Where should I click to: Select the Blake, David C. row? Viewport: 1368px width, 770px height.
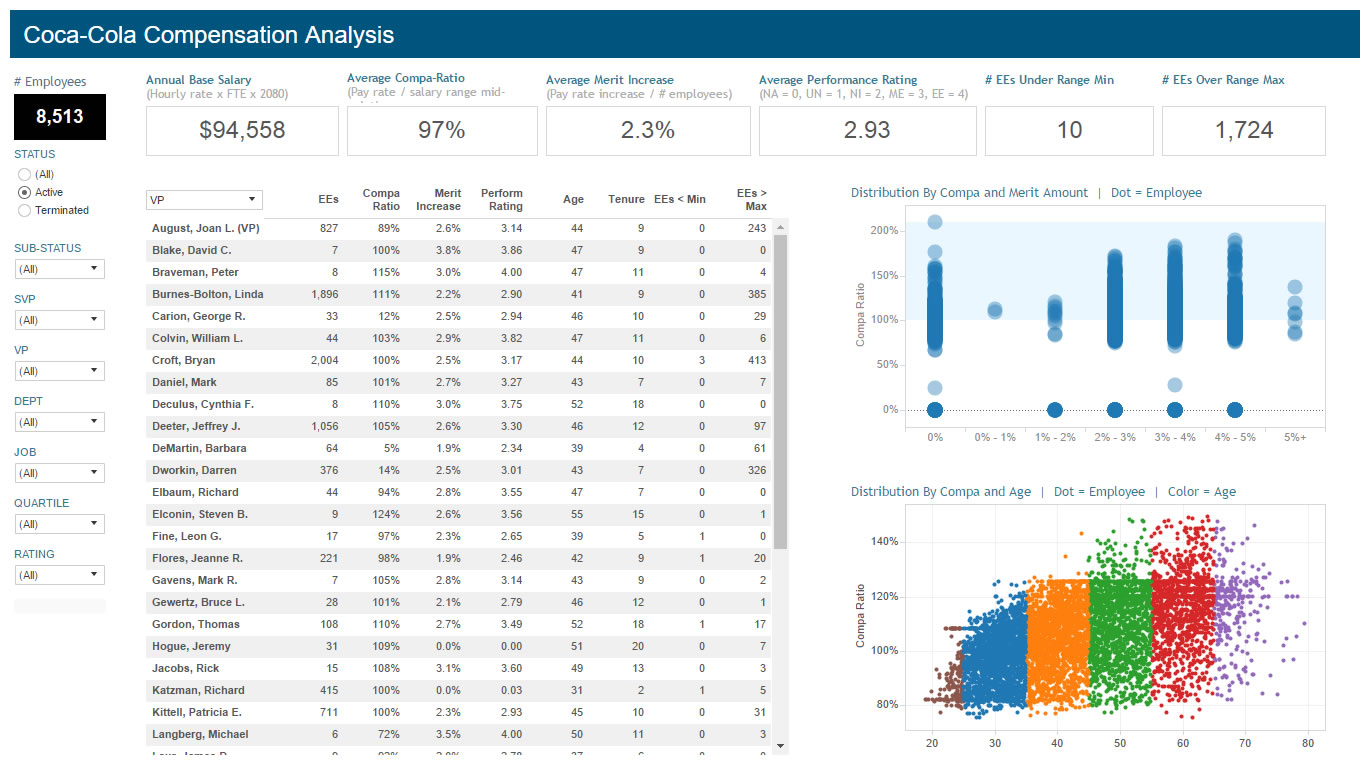pyautogui.click(x=460, y=250)
